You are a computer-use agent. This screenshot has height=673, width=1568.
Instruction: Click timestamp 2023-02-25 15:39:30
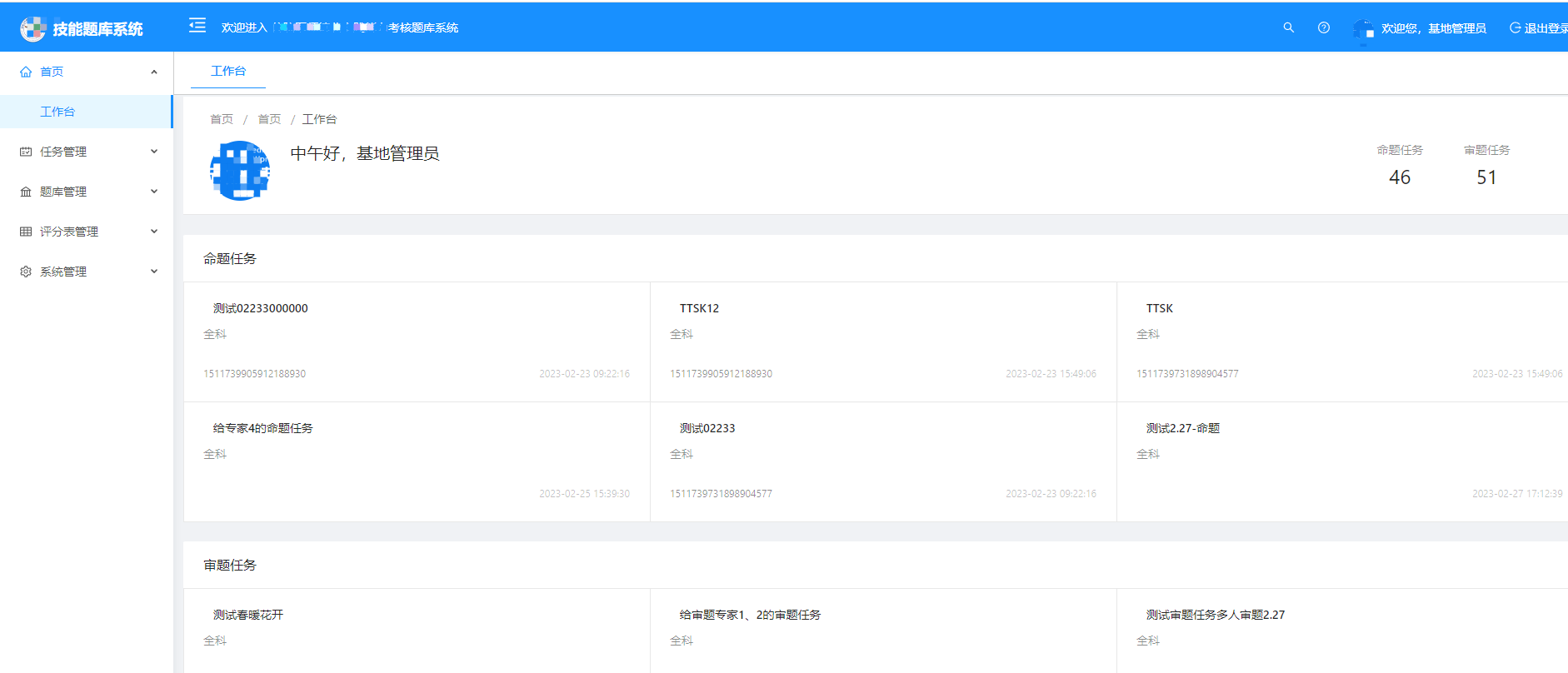click(x=584, y=494)
